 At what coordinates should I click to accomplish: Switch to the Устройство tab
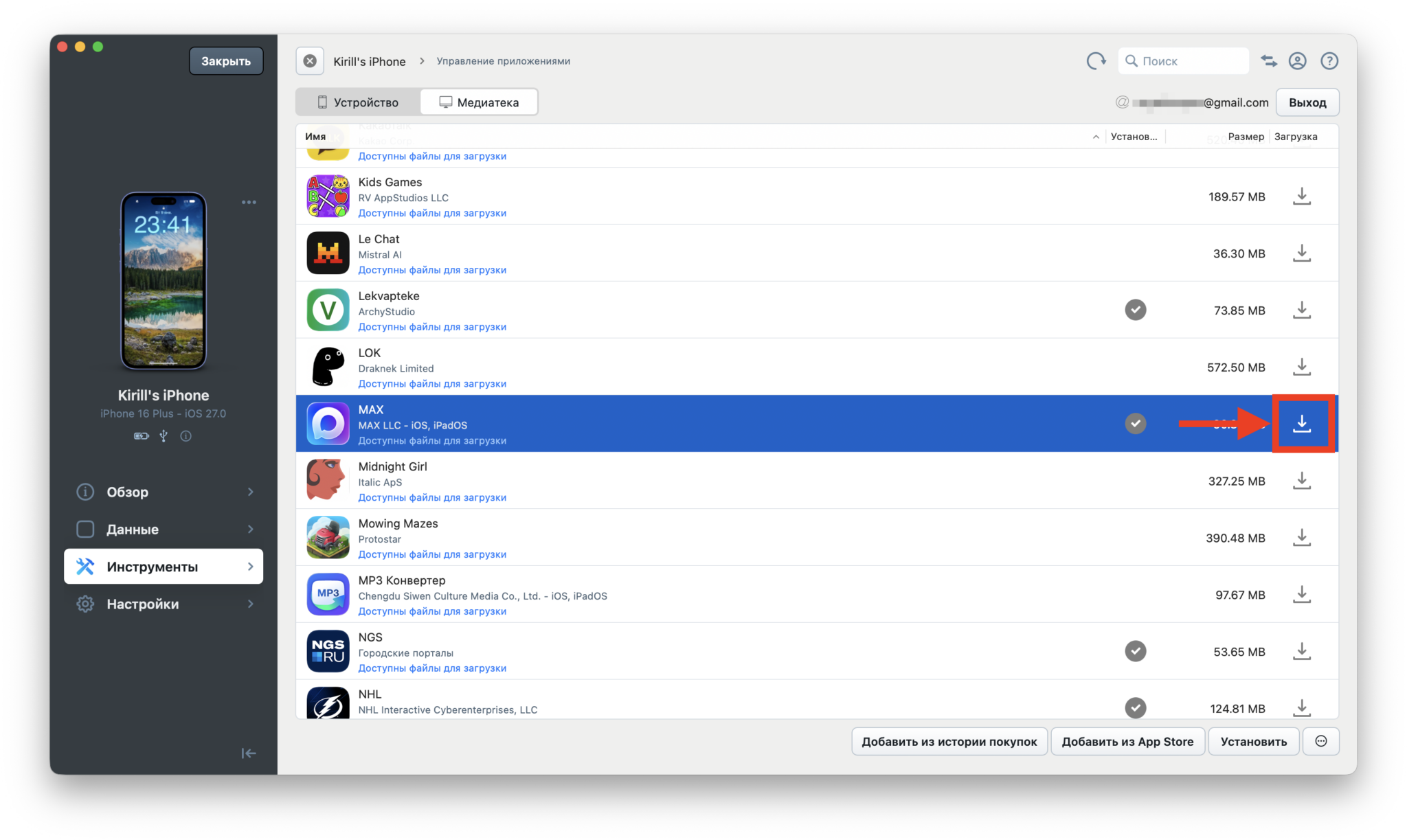[358, 102]
